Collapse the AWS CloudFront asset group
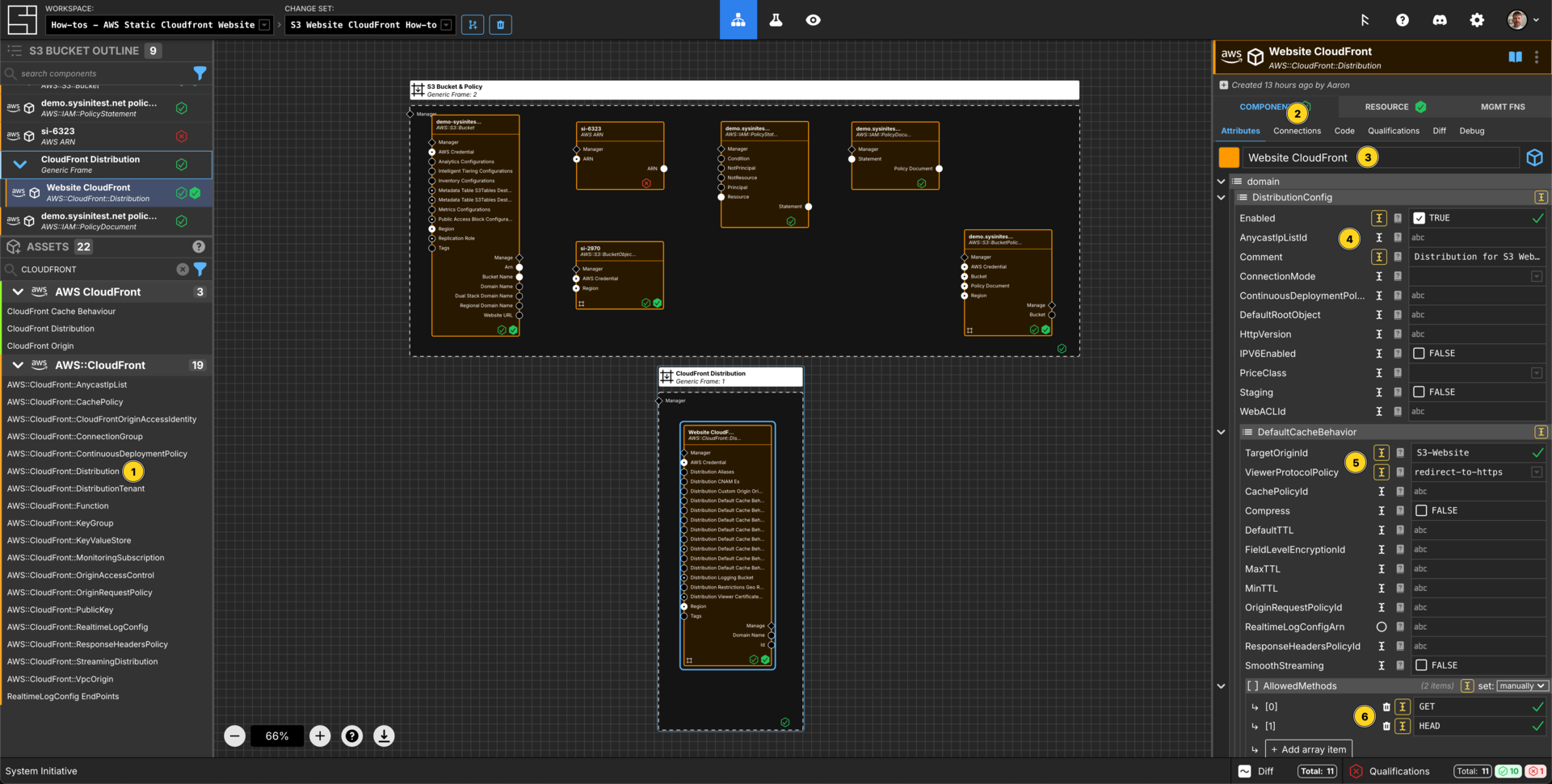This screenshot has height=784, width=1552. coord(18,291)
